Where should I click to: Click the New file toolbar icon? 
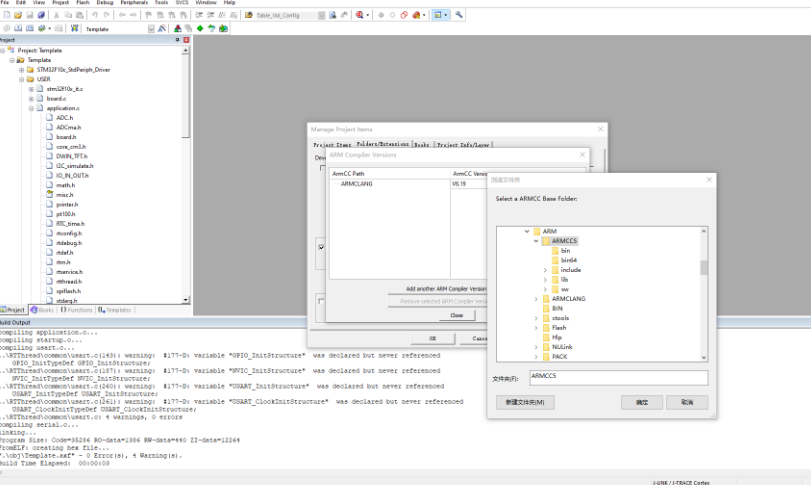pyautogui.click(x=7, y=15)
